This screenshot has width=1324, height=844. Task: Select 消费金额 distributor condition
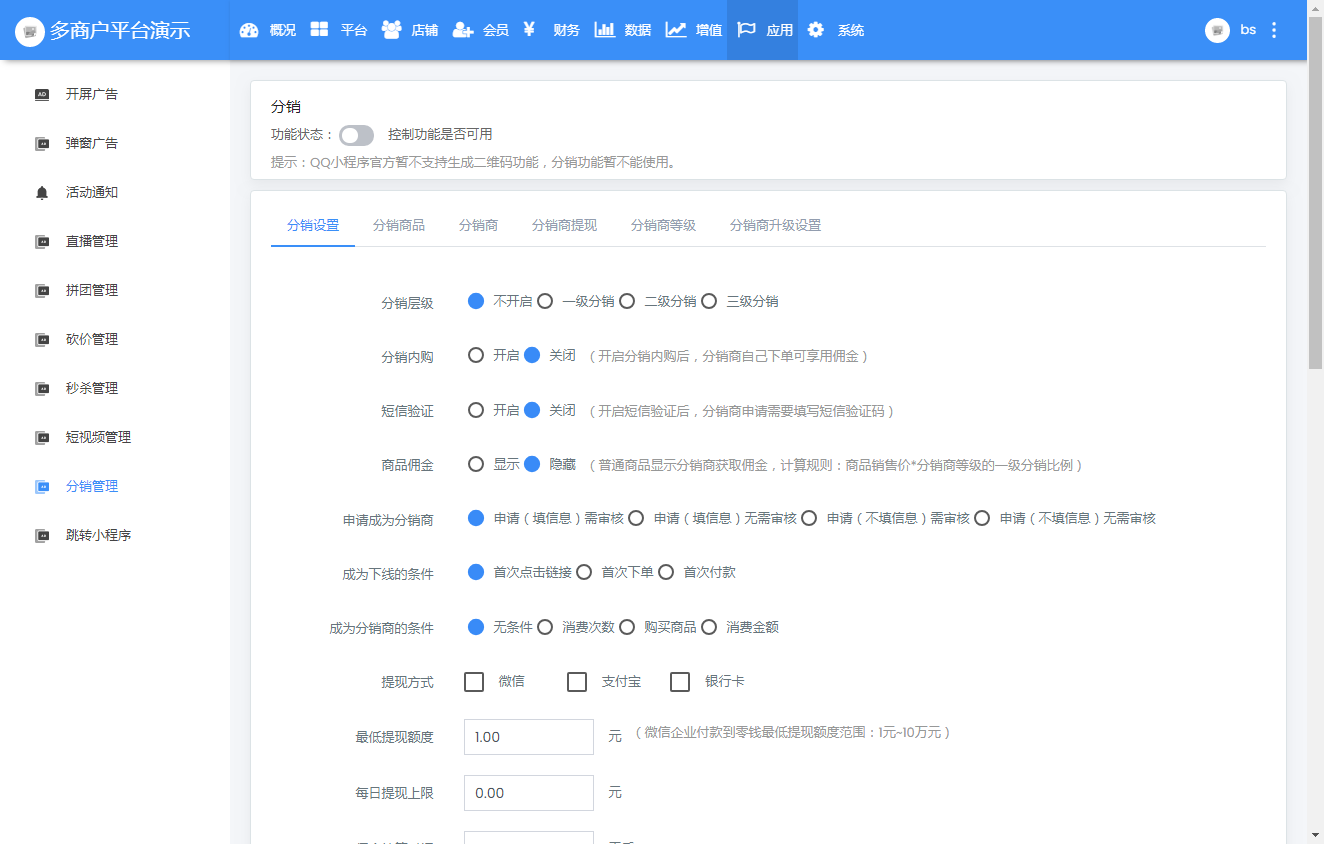pyautogui.click(x=709, y=627)
